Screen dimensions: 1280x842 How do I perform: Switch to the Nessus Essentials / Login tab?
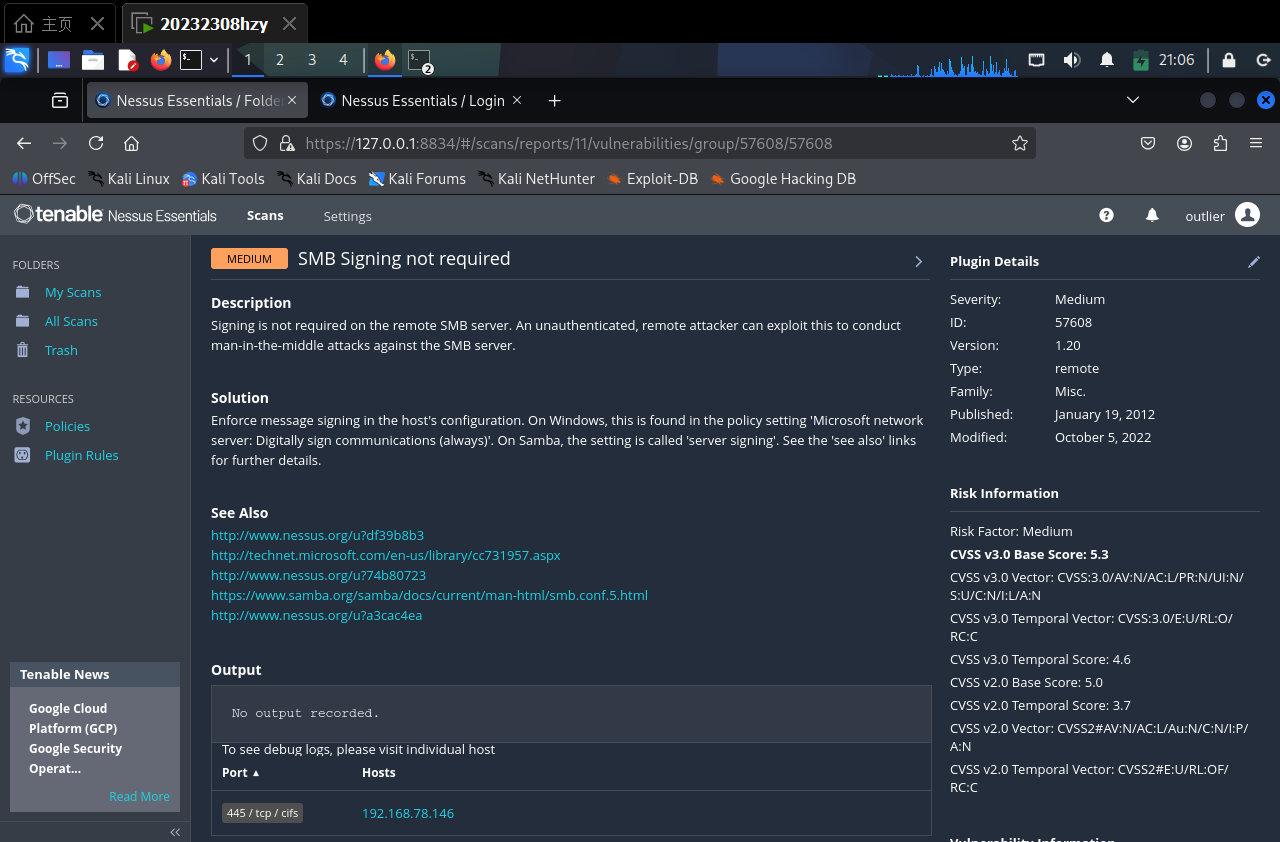point(423,100)
